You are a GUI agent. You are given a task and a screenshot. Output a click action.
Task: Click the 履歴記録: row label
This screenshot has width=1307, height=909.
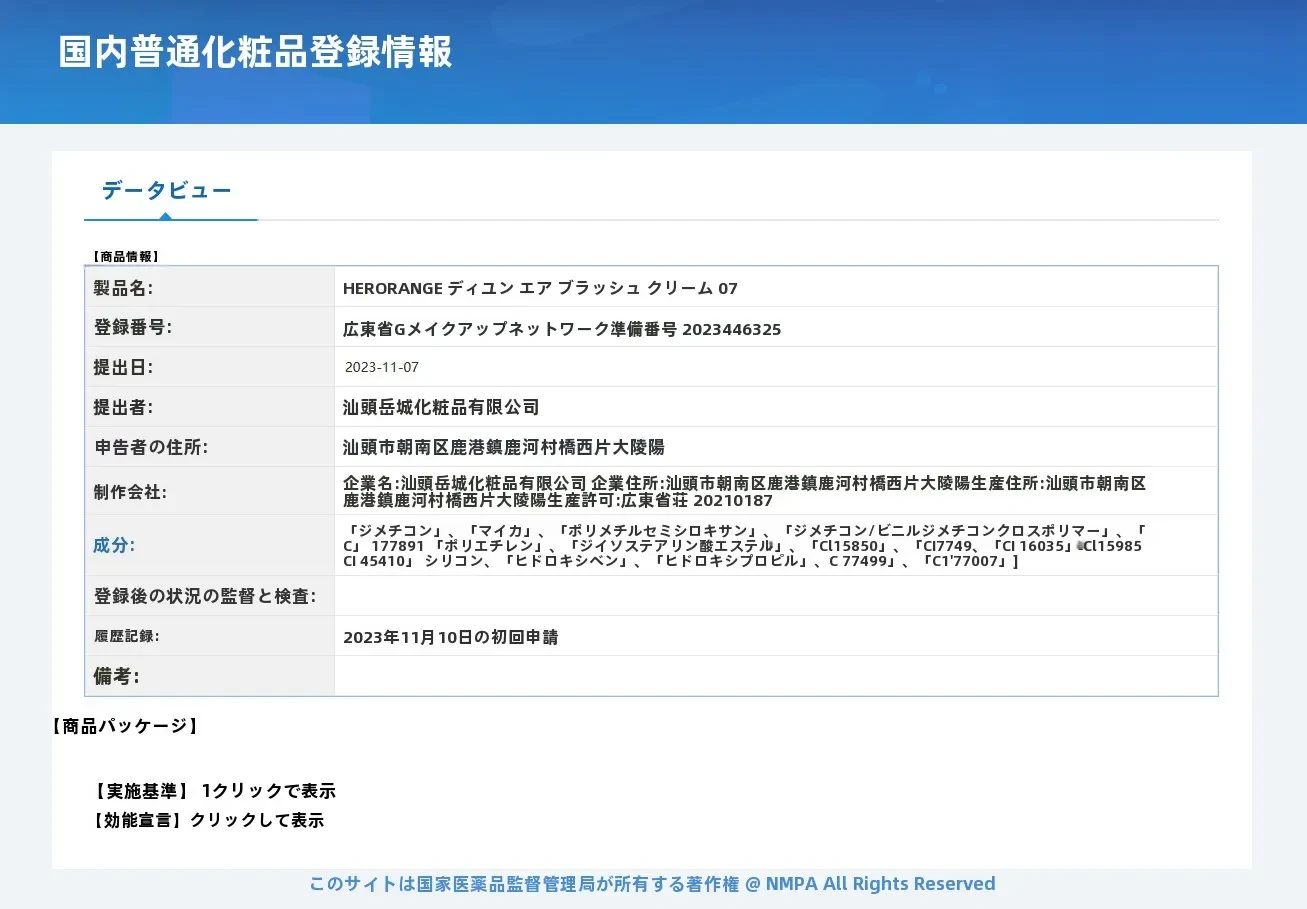point(127,636)
